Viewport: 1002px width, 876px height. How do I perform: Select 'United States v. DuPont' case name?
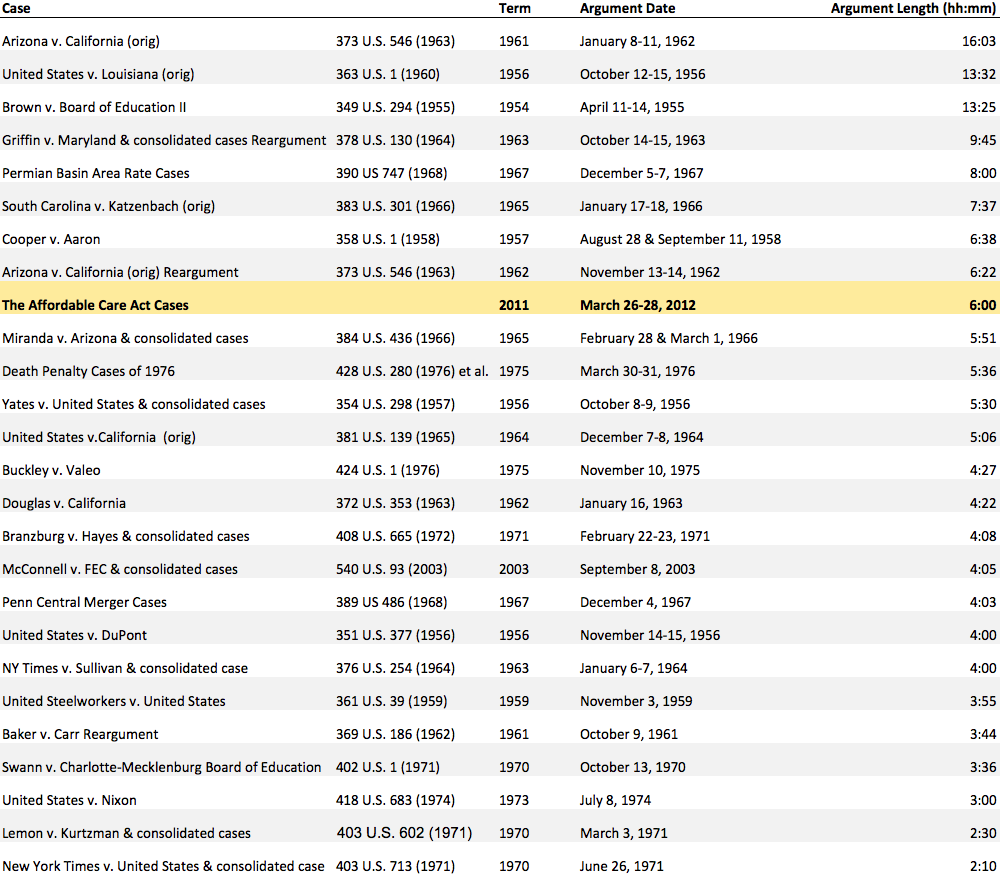pos(74,636)
